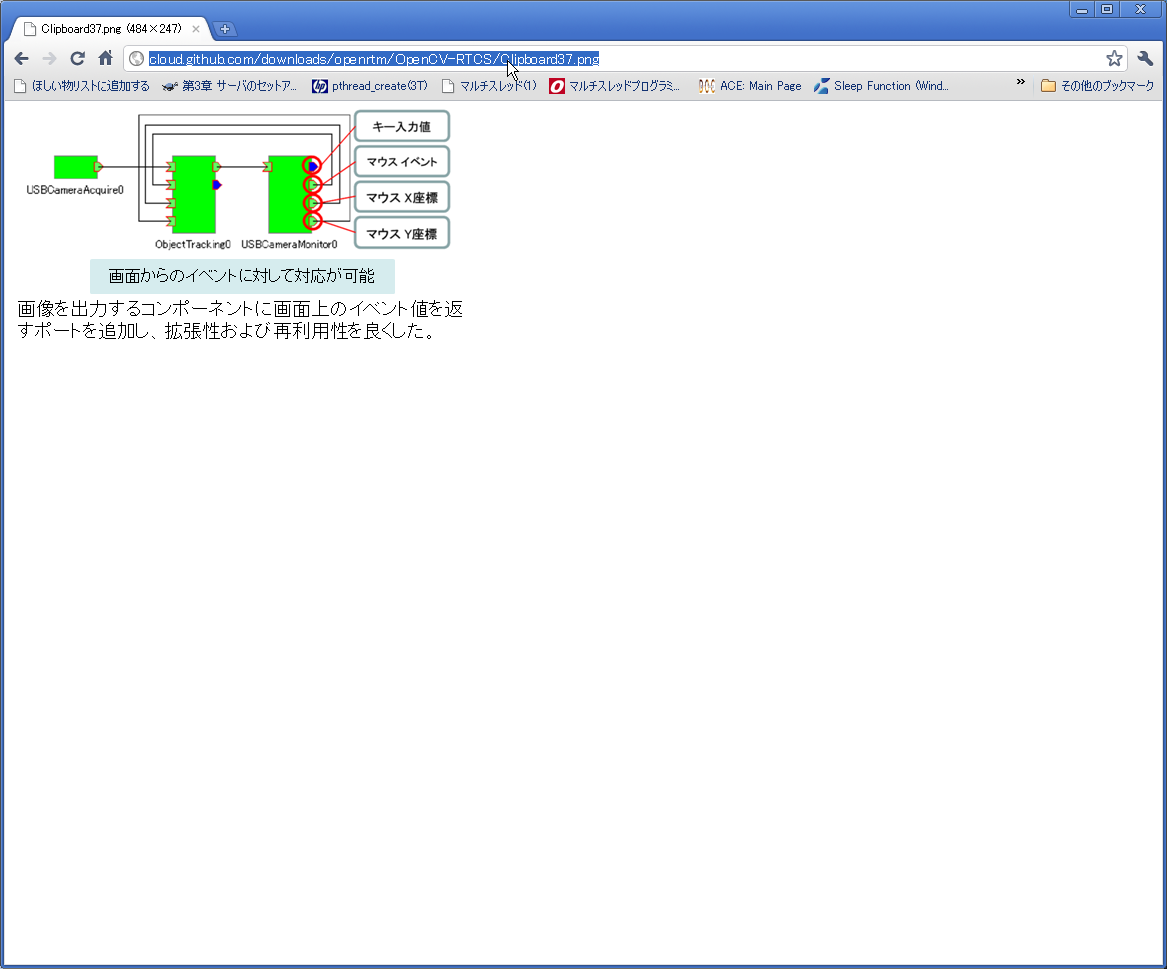Reload the page with refresh icon
Image resolution: width=1167 pixels, height=969 pixels.
point(77,59)
